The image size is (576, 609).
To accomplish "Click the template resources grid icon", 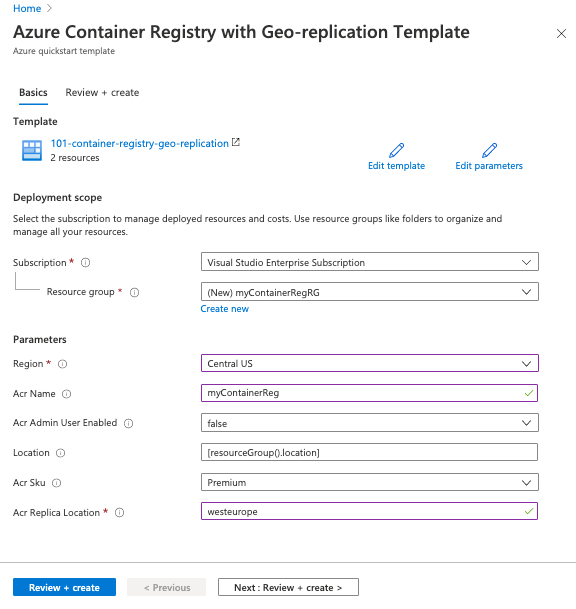I will point(32,150).
